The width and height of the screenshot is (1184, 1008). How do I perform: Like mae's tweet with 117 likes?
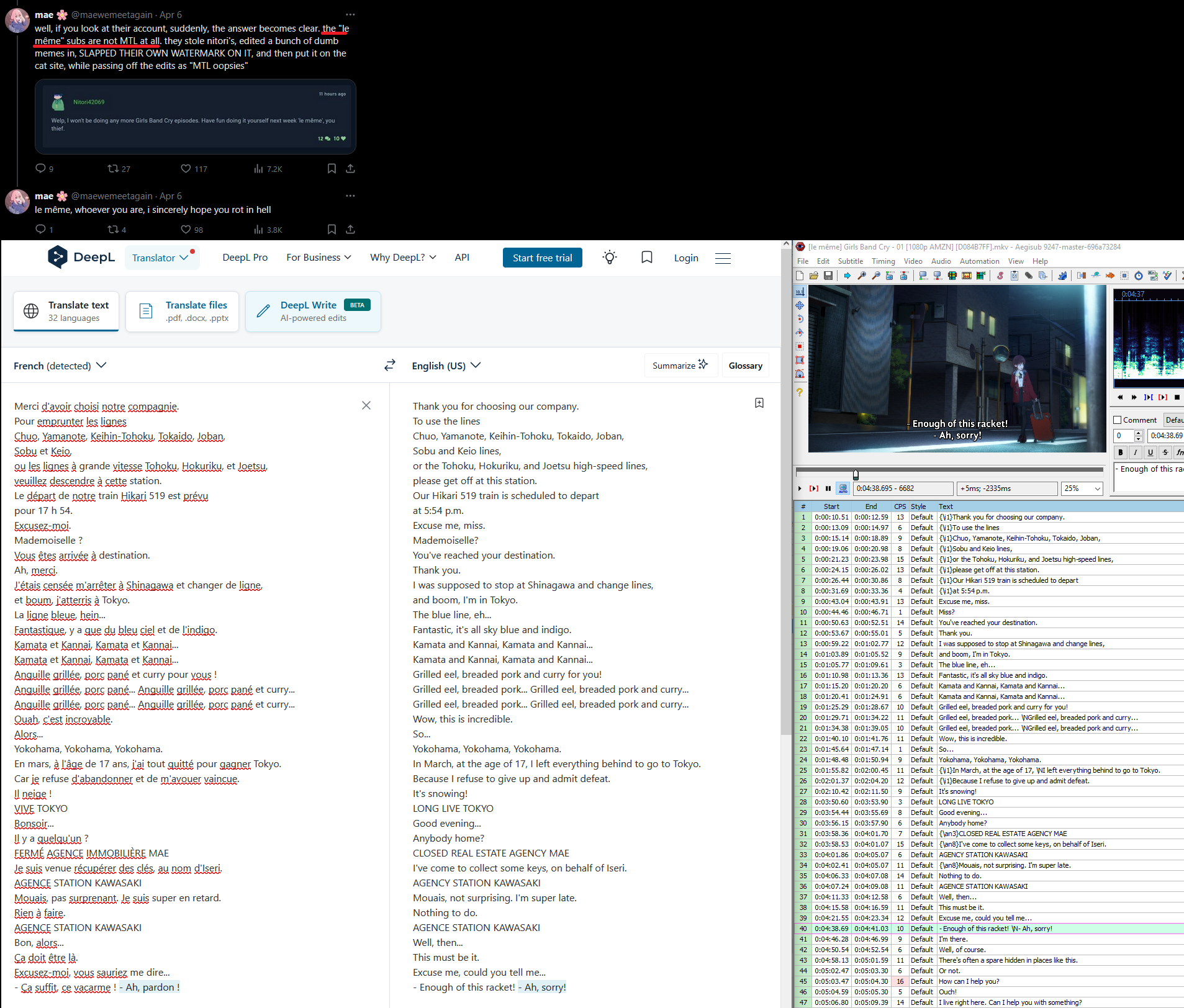pos(186,169)
